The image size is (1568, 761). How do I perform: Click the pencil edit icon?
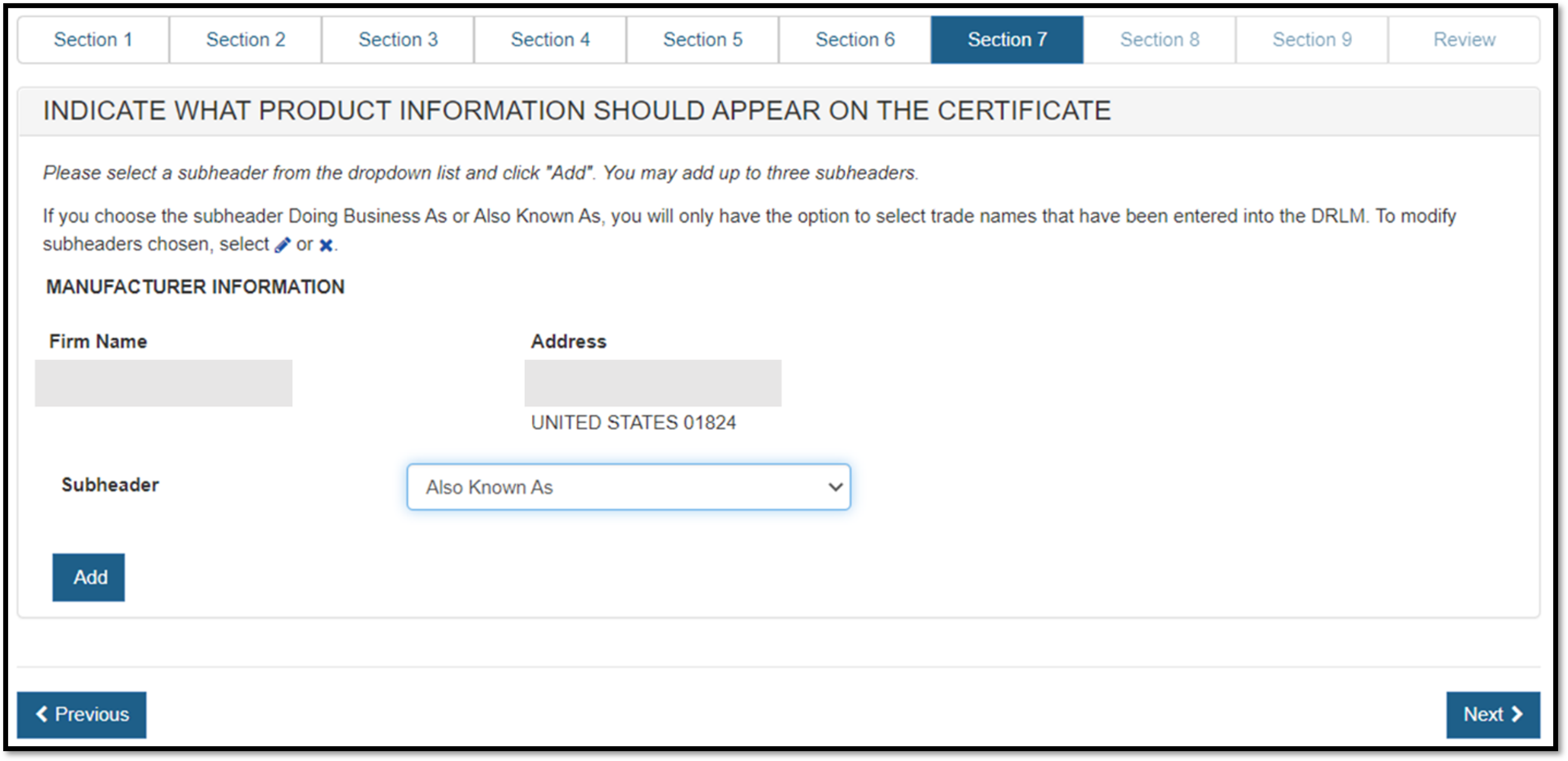pyautogui.click(x=282, y=245)
